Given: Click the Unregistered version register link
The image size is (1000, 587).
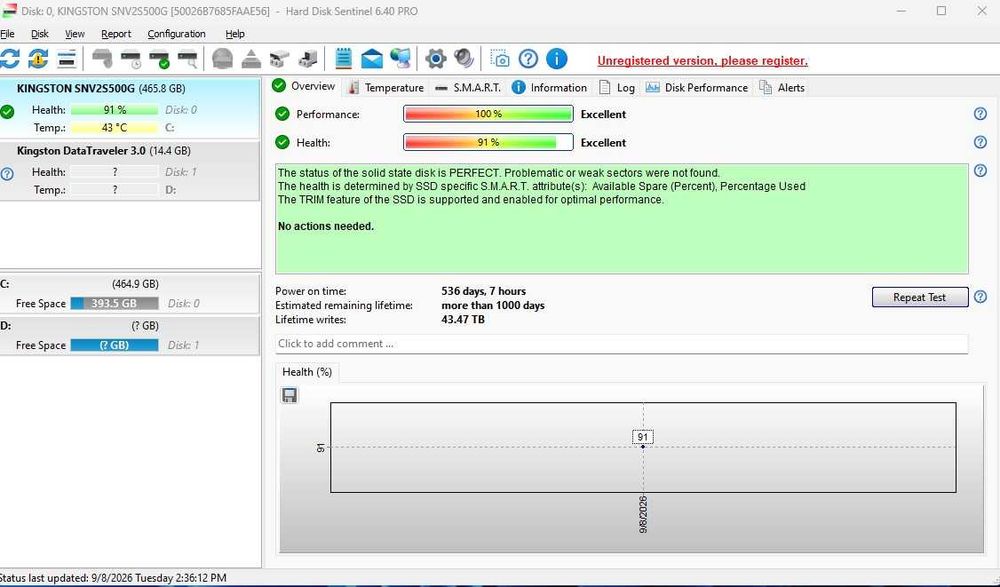Looking at the screenshot, I should (702, 61).
